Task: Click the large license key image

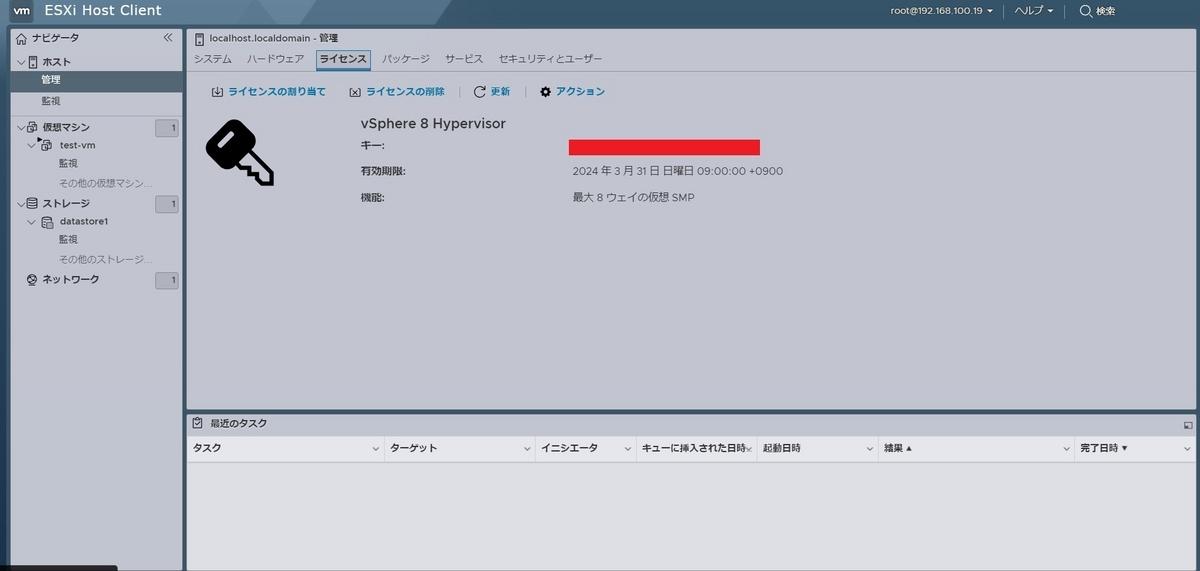Action: pos(240,152)
